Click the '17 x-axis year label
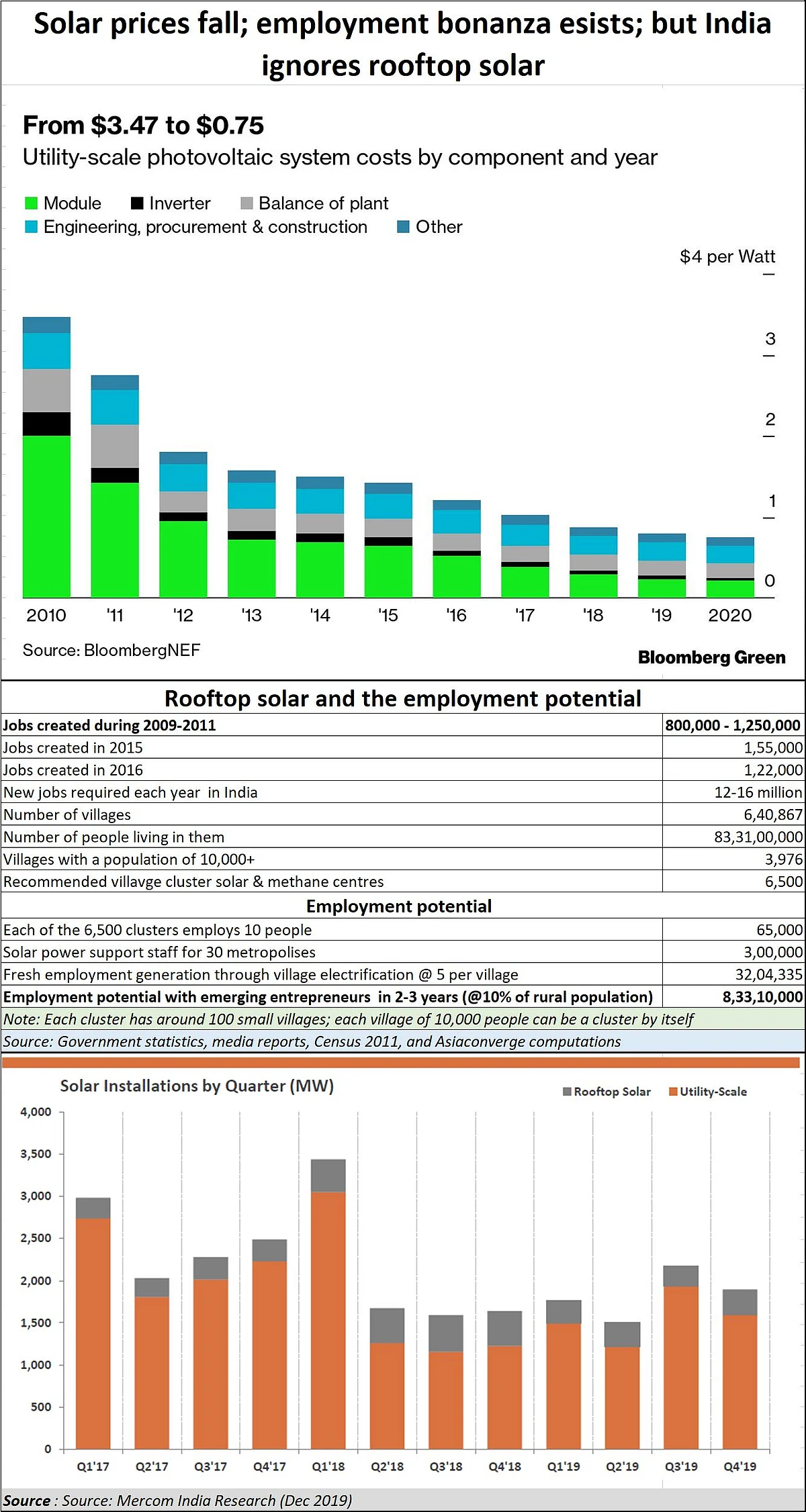The height and width of the screenshot is (1512, 806). [525, 615]
